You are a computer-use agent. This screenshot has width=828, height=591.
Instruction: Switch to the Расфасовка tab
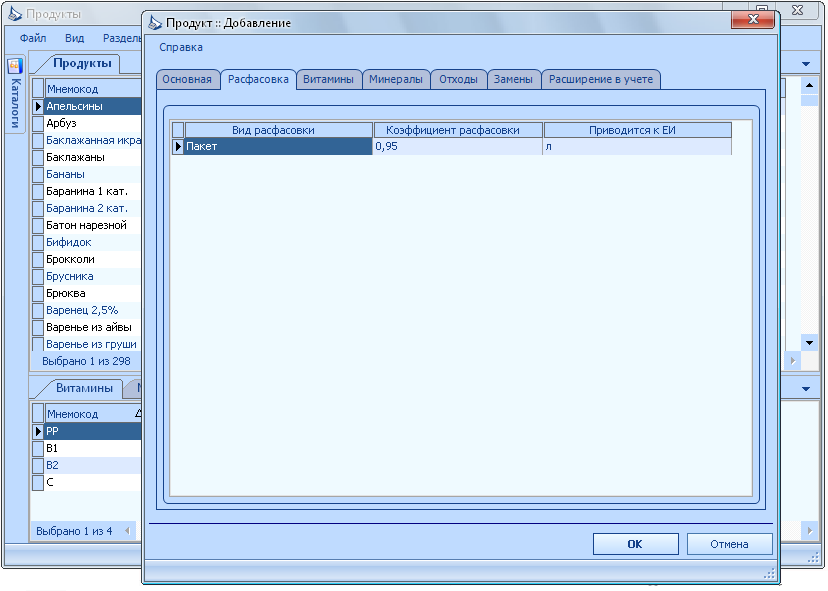[x=258, y=79]
